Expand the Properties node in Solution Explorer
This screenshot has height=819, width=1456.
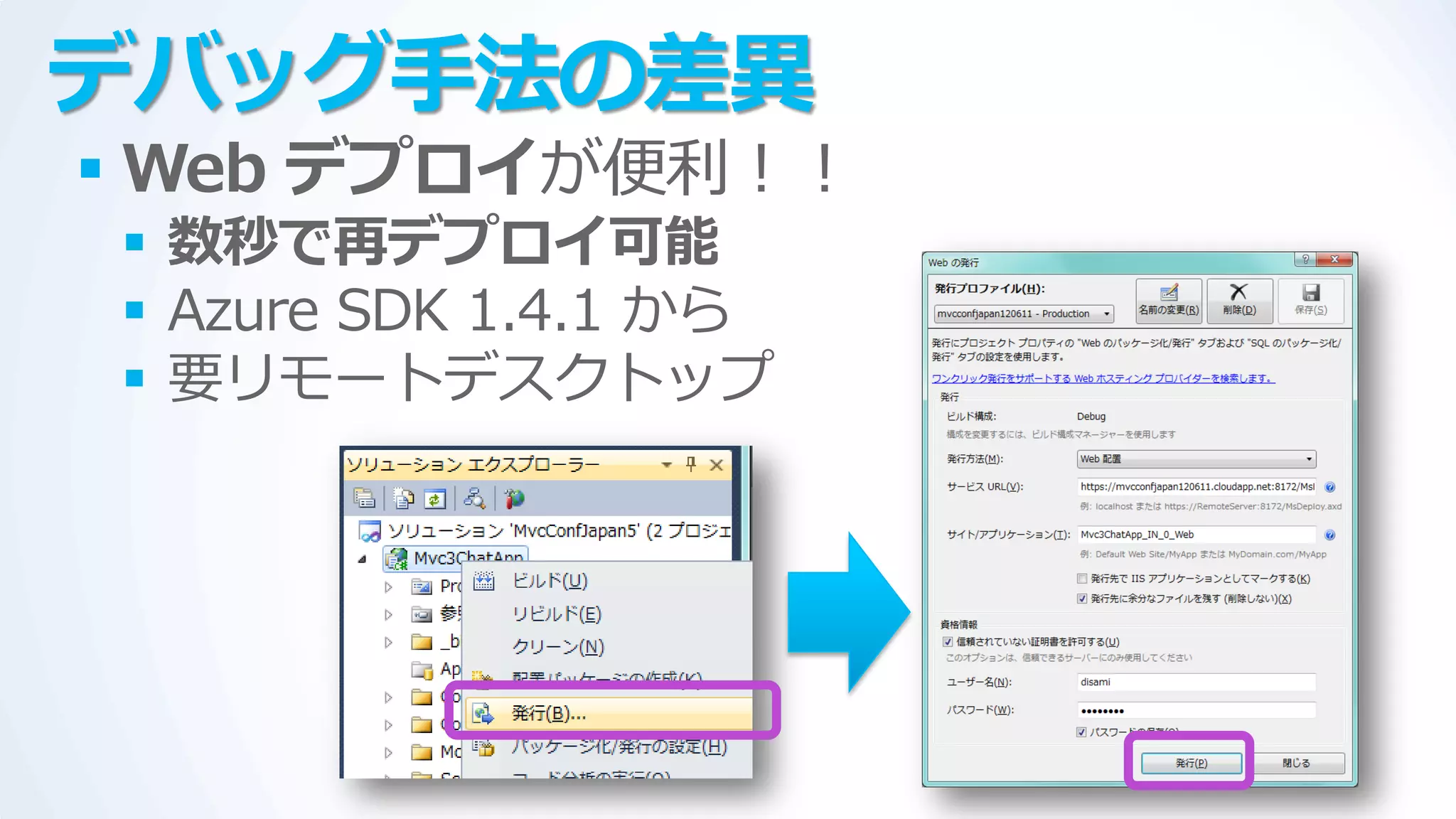[388, 587]
